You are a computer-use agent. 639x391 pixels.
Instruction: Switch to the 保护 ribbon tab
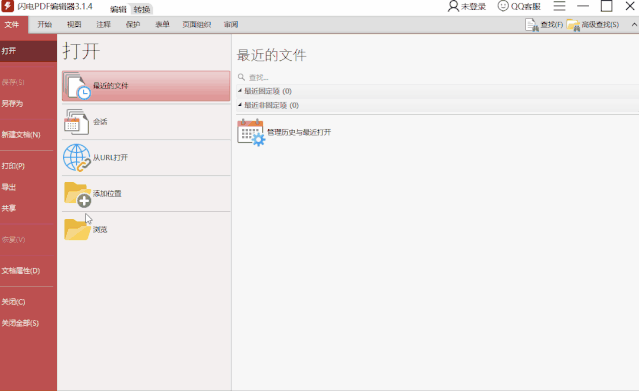point(132,24)
